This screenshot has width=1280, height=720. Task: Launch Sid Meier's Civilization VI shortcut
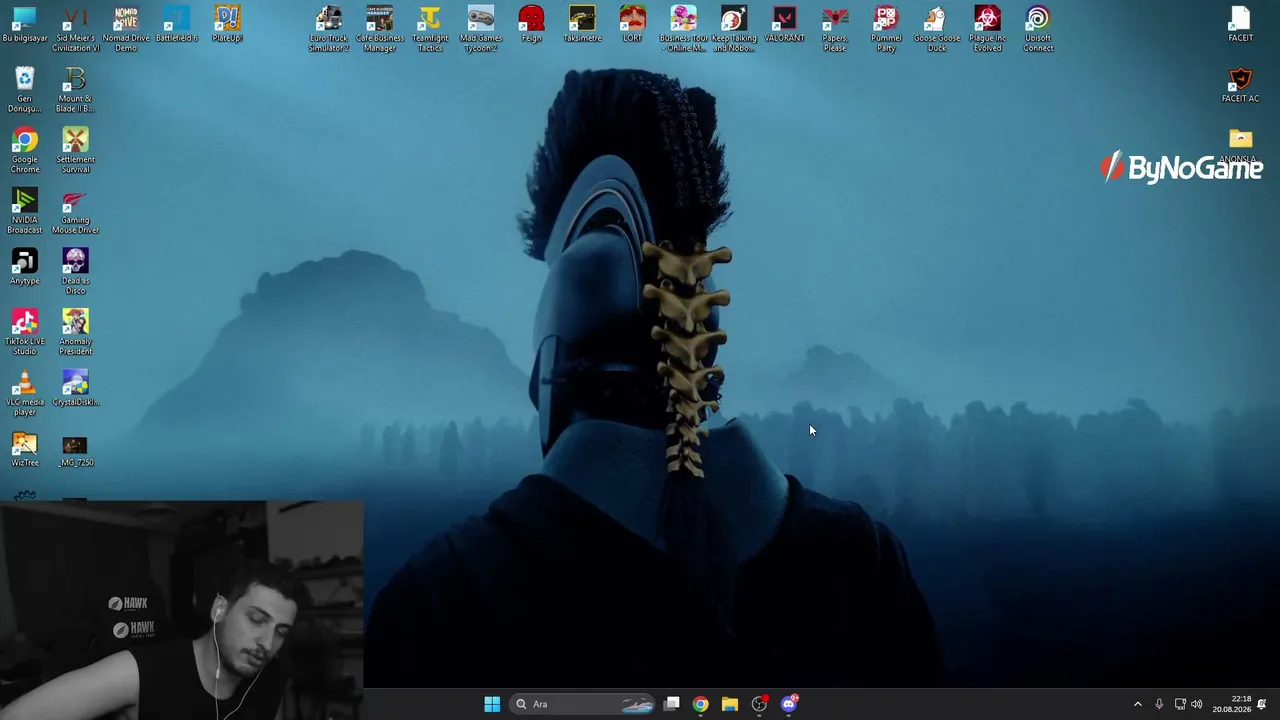(x=75, y=29)
